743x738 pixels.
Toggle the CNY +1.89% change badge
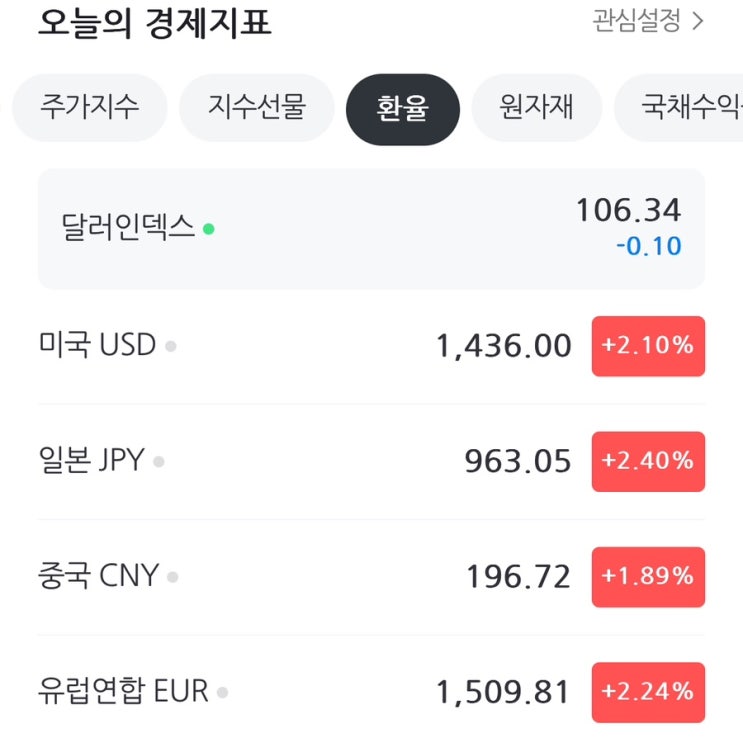pos(647,576)
